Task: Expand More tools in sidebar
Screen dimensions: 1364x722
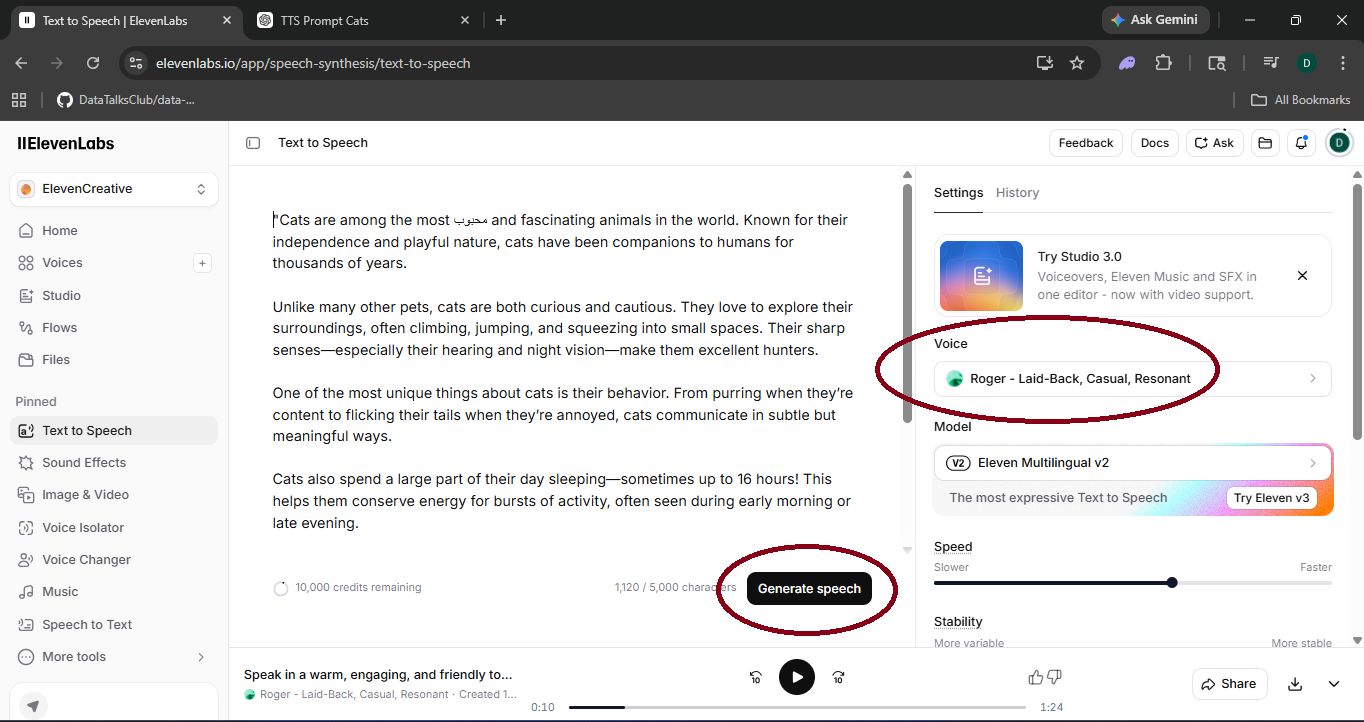Action: (x=113, y=656)
